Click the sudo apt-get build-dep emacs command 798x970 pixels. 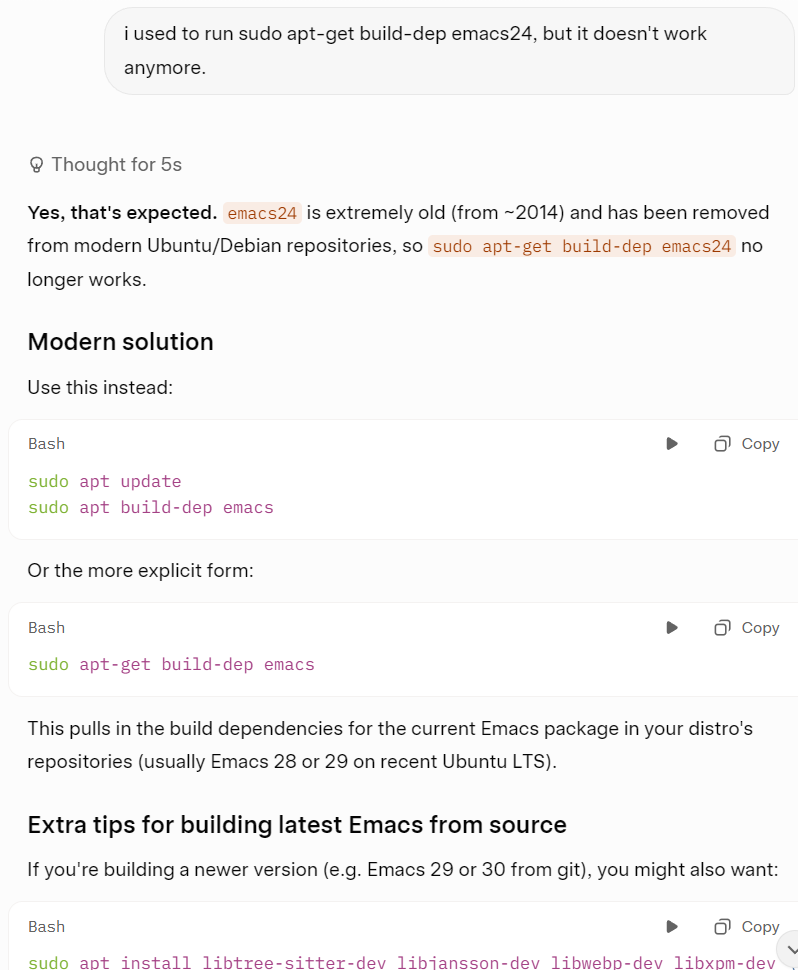171,664
